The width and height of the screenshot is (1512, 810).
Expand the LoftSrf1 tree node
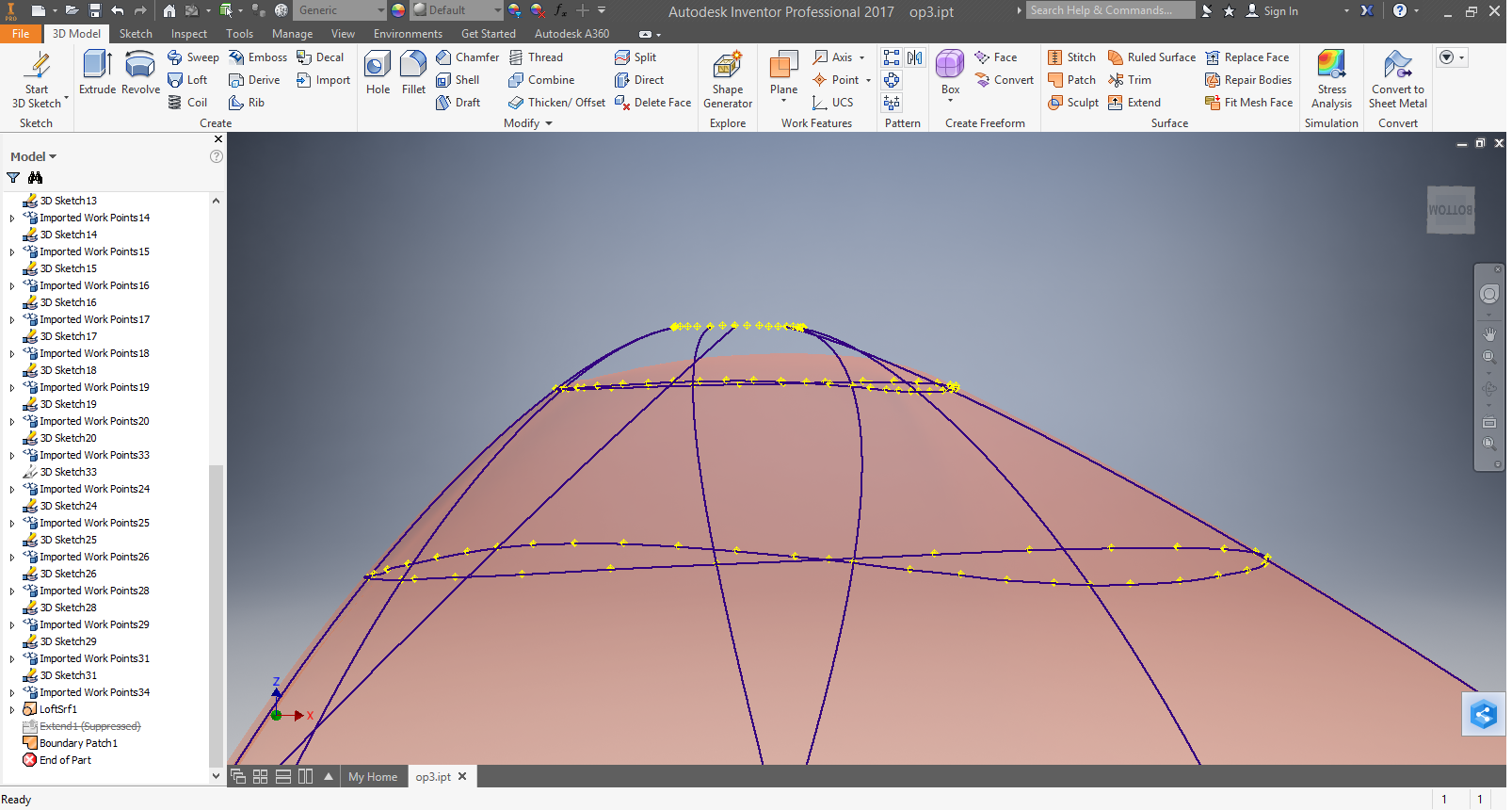12,710
